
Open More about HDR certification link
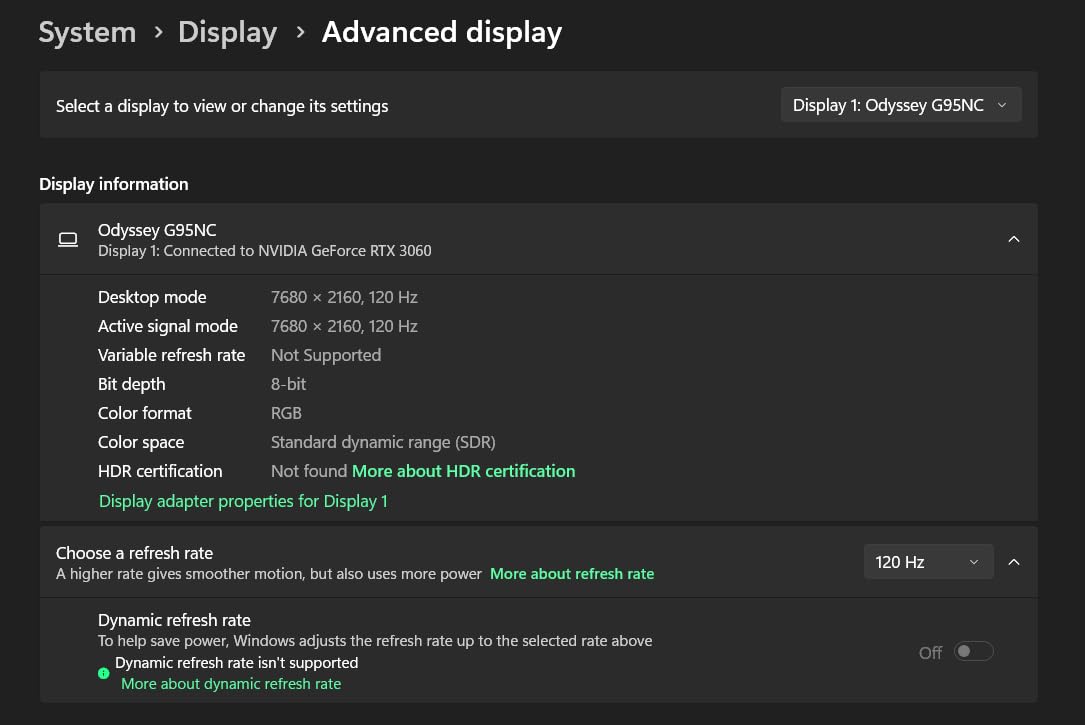(463, 471)
